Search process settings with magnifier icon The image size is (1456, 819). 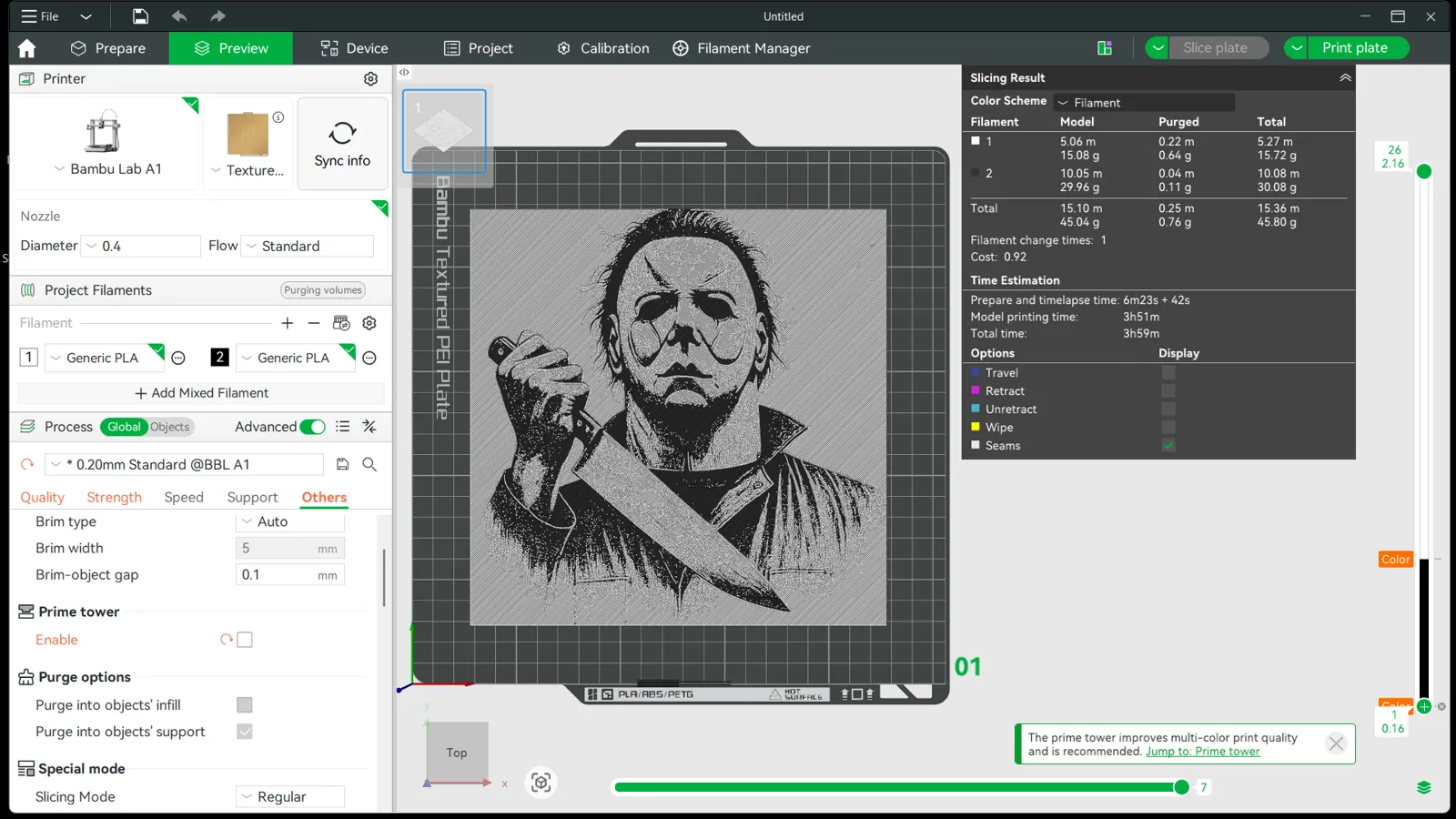369,464
